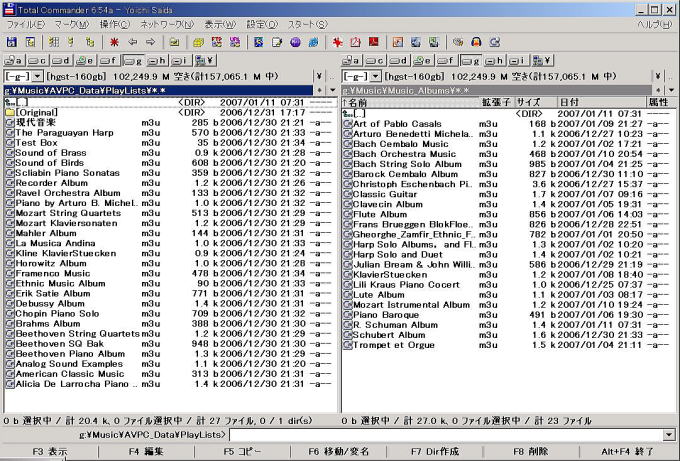Screen dimensions: 680x461
Task: Switch left panel to drive c
Action: [x=37, y=61]
